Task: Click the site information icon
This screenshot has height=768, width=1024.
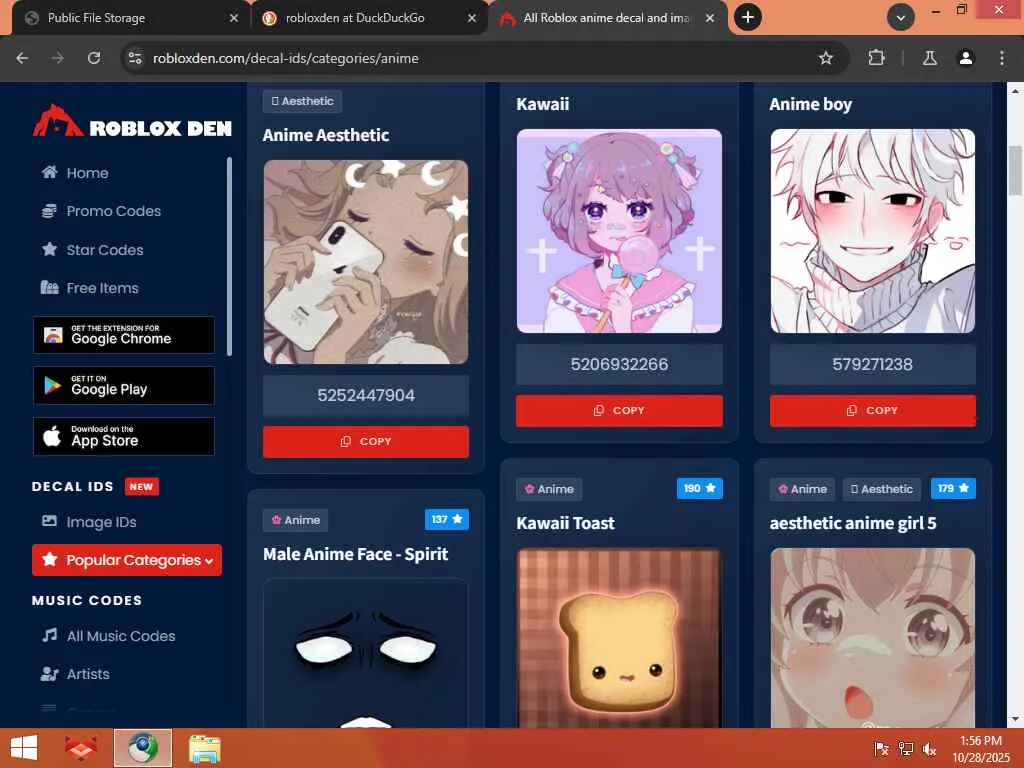Action: click(135, 58)
